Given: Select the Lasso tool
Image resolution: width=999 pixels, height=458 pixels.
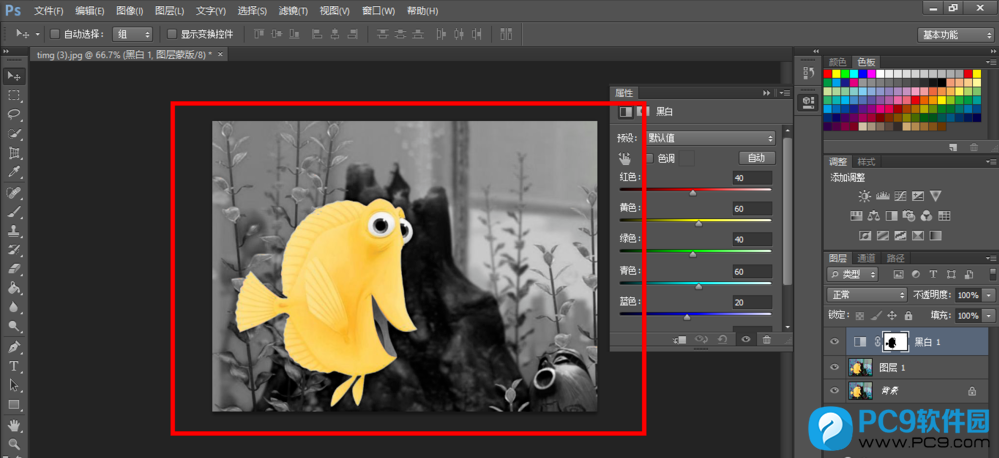Looking at the screenshot, I should [14, 115].
